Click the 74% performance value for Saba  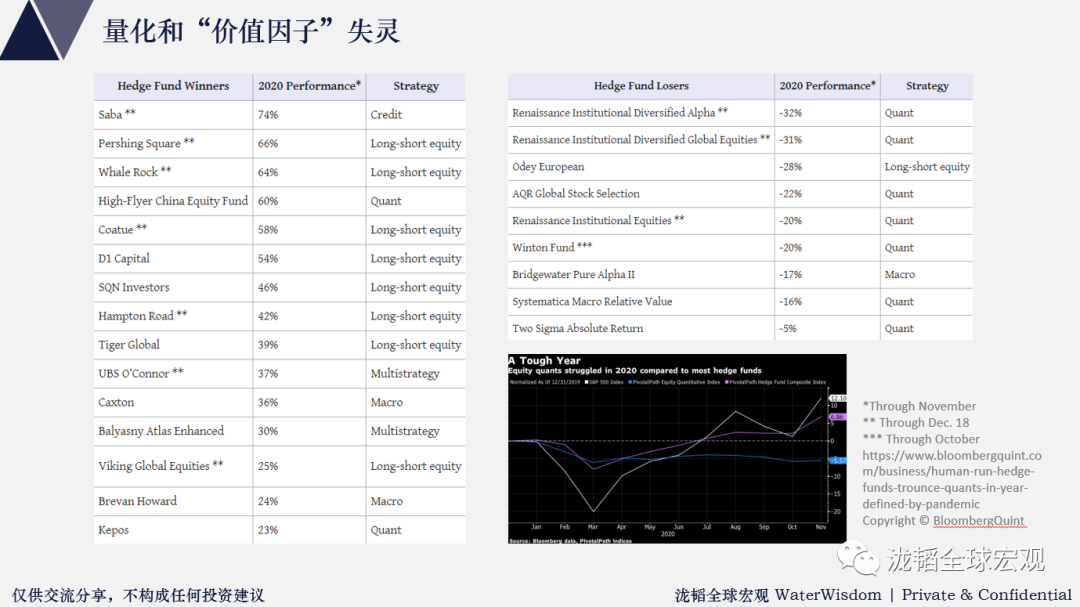268,114
